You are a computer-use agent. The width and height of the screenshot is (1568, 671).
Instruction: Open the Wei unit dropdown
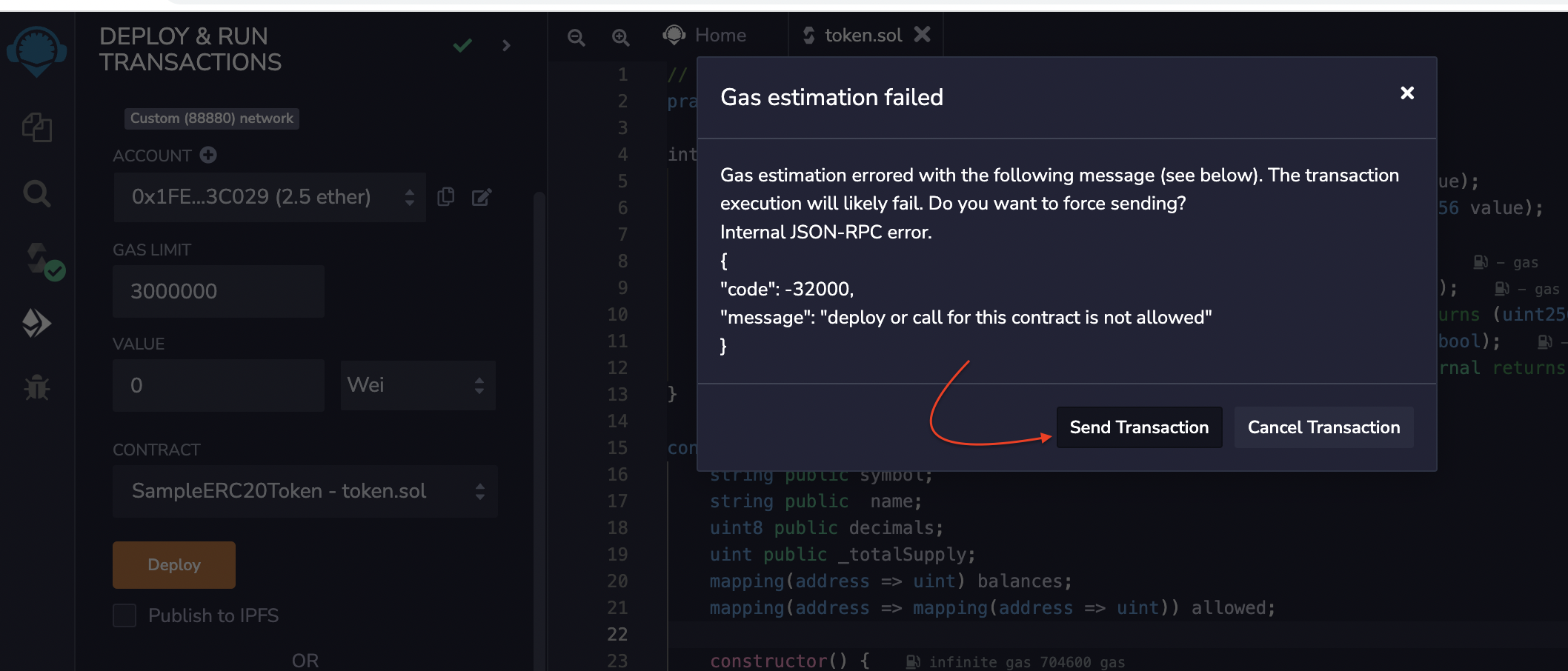417,385
